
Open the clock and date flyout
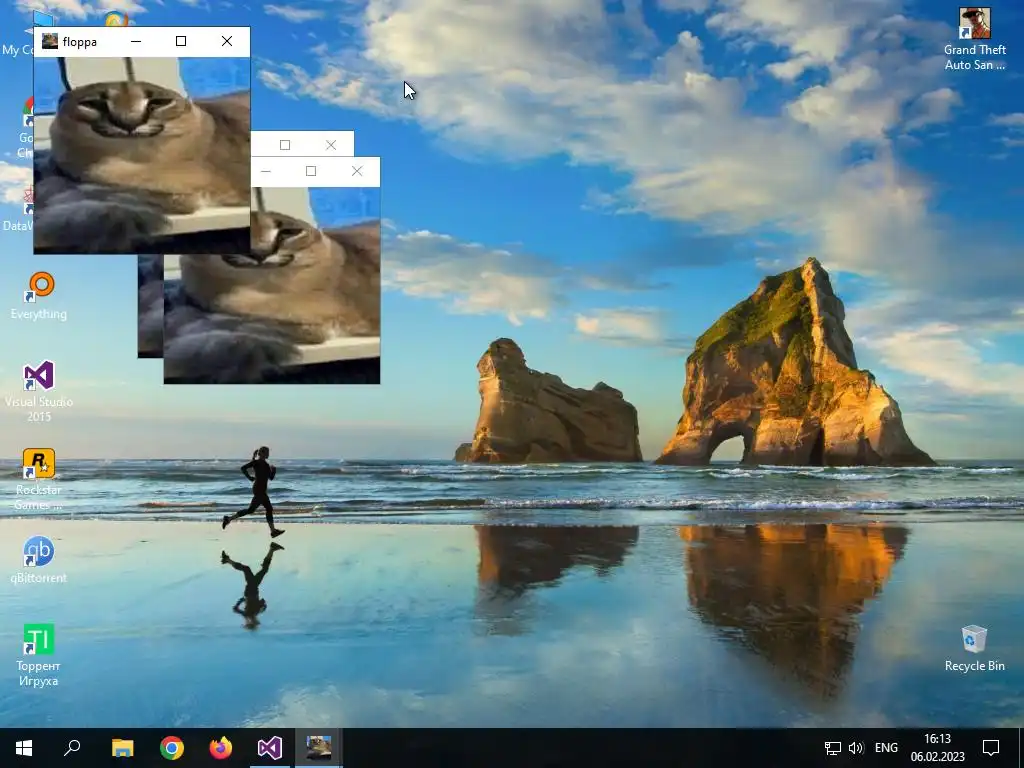click(x=938, y=748)
